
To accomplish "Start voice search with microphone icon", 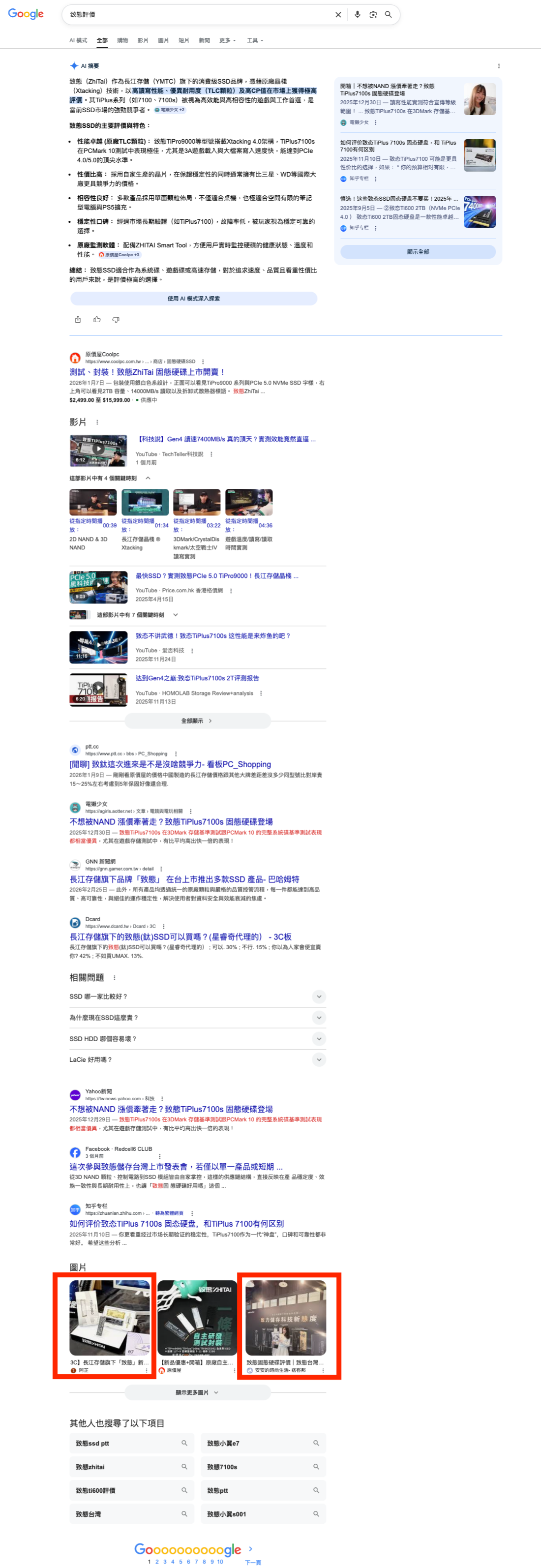I will pyautogui.click(x=357, y=15).
